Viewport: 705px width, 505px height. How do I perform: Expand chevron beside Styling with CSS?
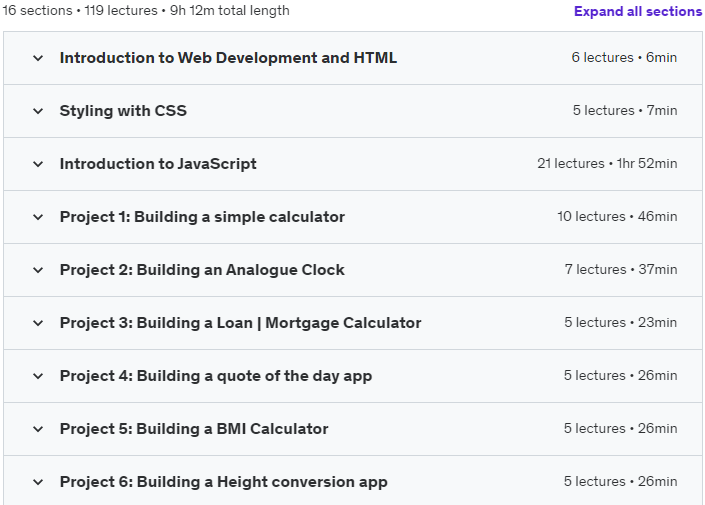(38, 111)
